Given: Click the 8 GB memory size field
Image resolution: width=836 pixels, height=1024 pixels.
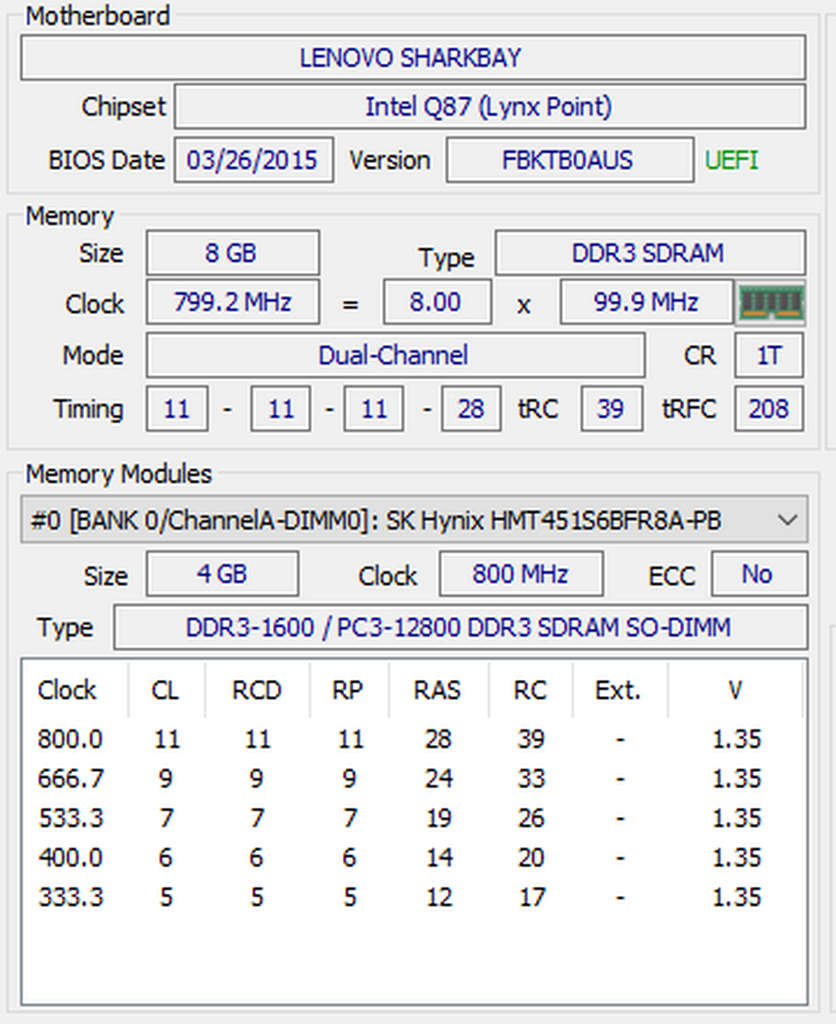Looking at the screenshot, I should pyautogui.click(x=232, y=253).
